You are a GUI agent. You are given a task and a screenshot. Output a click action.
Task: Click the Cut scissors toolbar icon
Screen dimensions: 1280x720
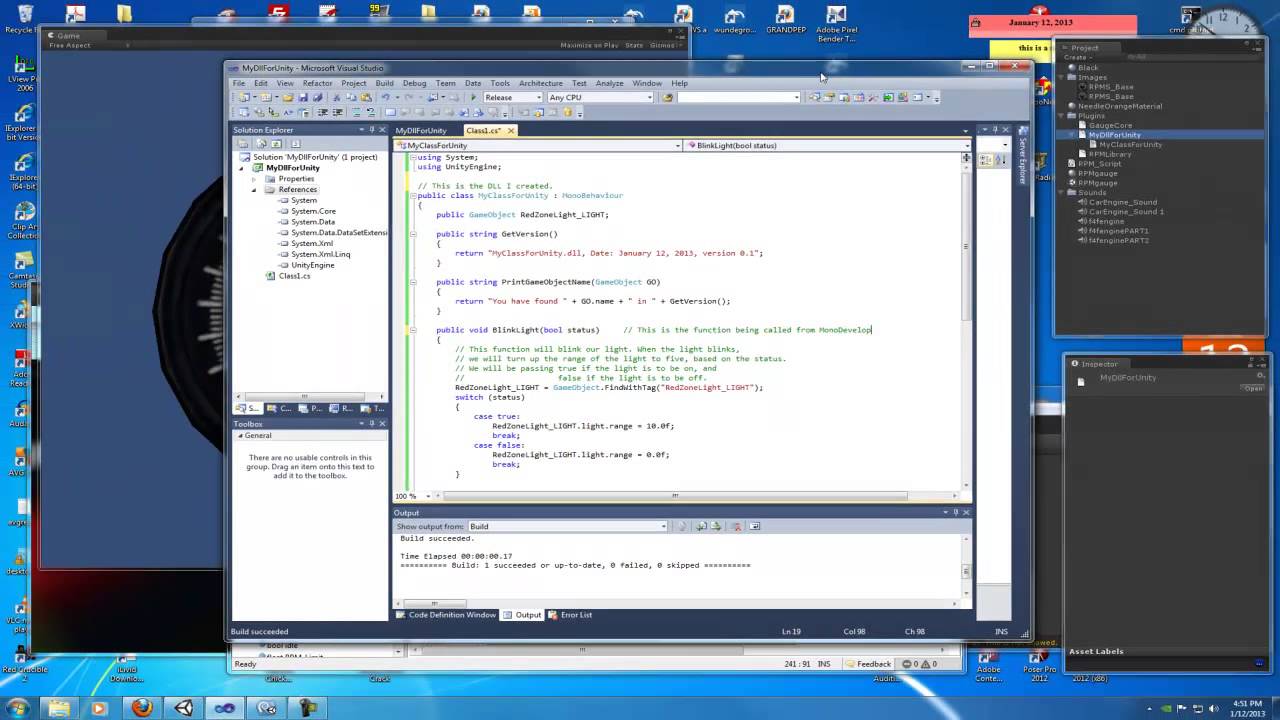click(x=336, y=97)
